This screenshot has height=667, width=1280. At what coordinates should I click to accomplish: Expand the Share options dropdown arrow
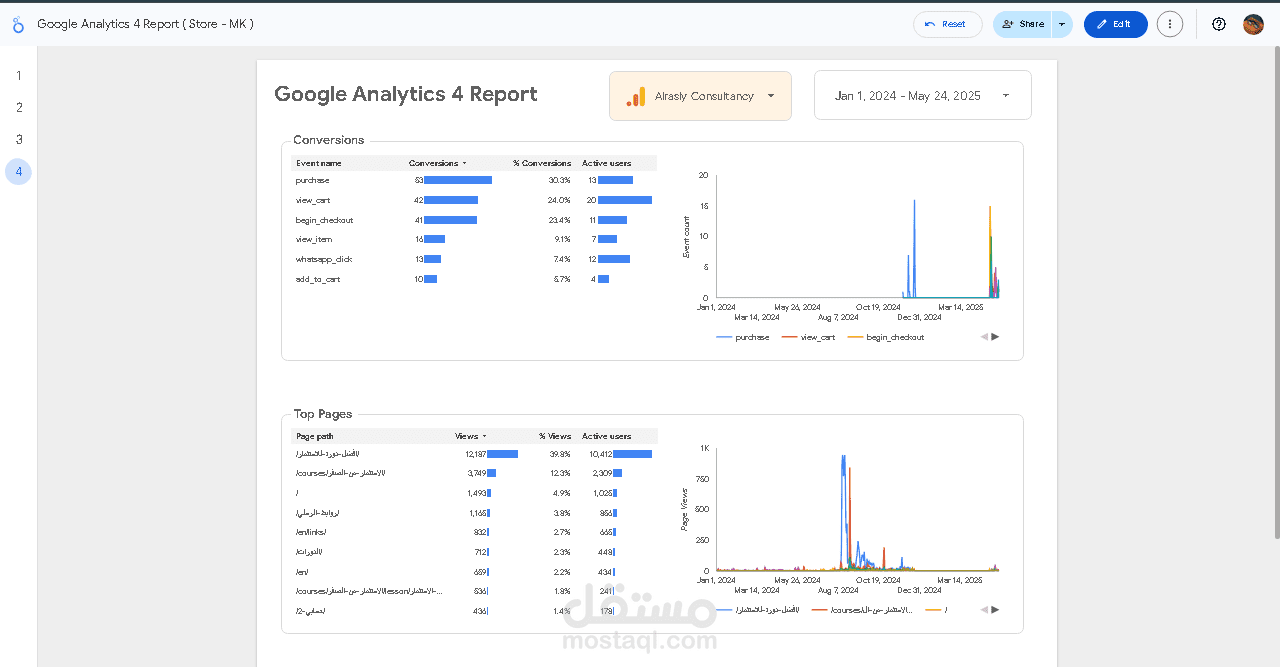click(x=1062, y=24)
